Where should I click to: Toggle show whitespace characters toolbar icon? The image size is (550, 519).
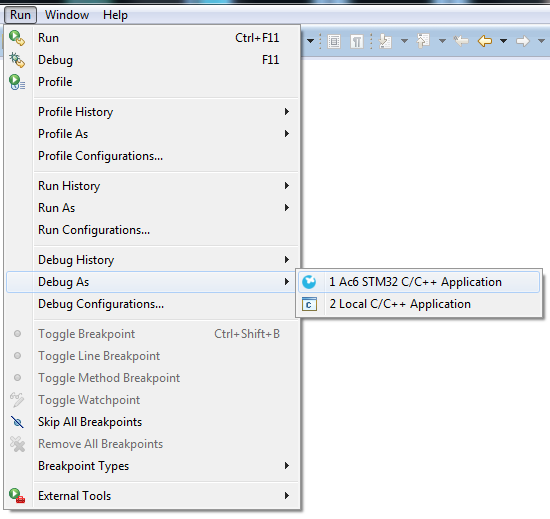(x=357, y=42)
